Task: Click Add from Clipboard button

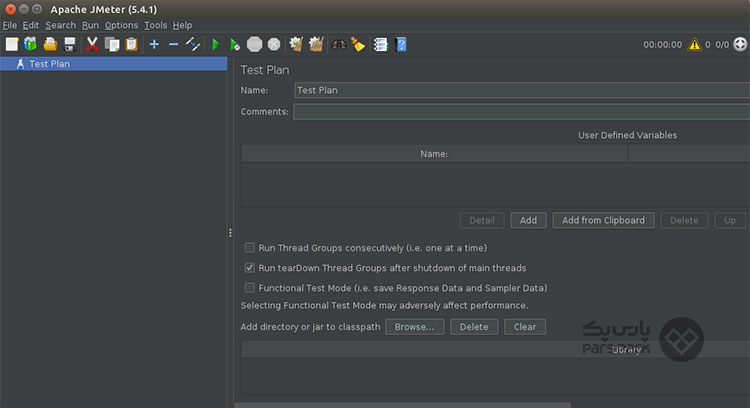Action: pyautogui.click(x=603, y=221)
